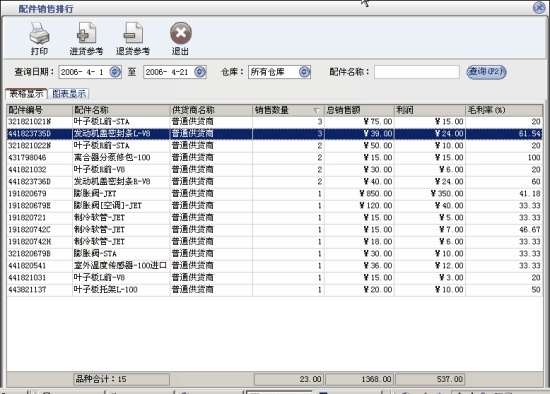
Task: Select the 膨胀阀-JET row 191820679
Action: tap(274, 194)
